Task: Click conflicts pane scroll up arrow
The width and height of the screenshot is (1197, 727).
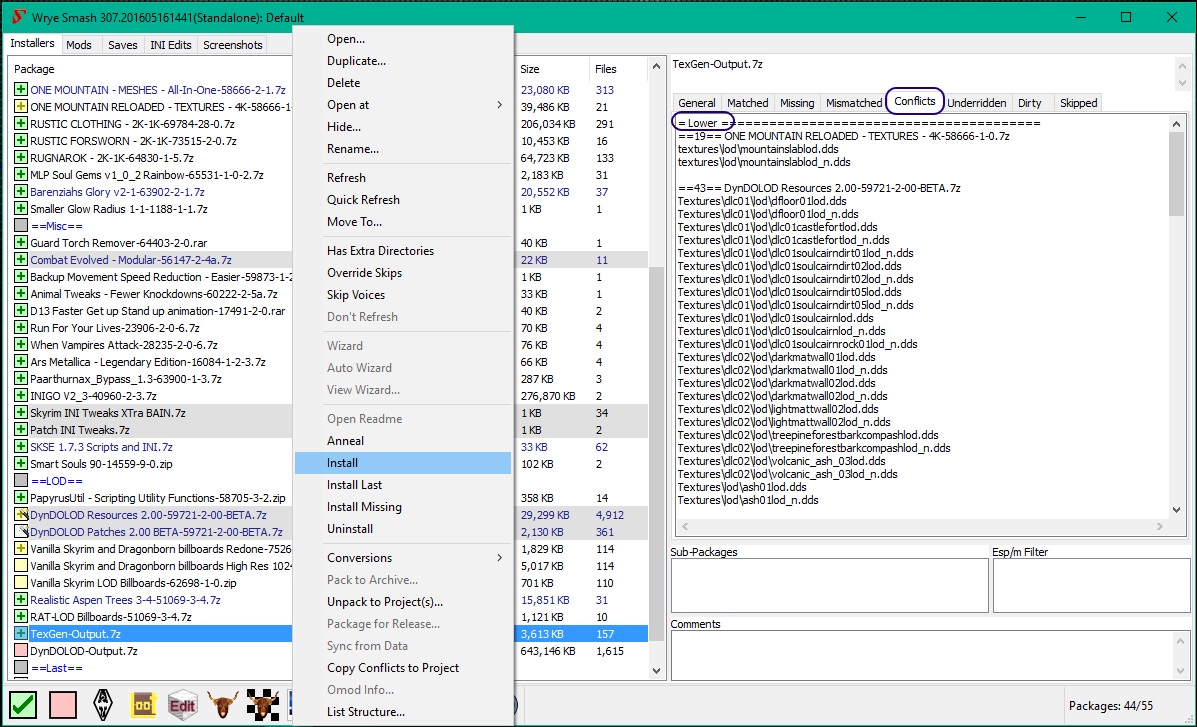Action: (x=1176, y=124)
